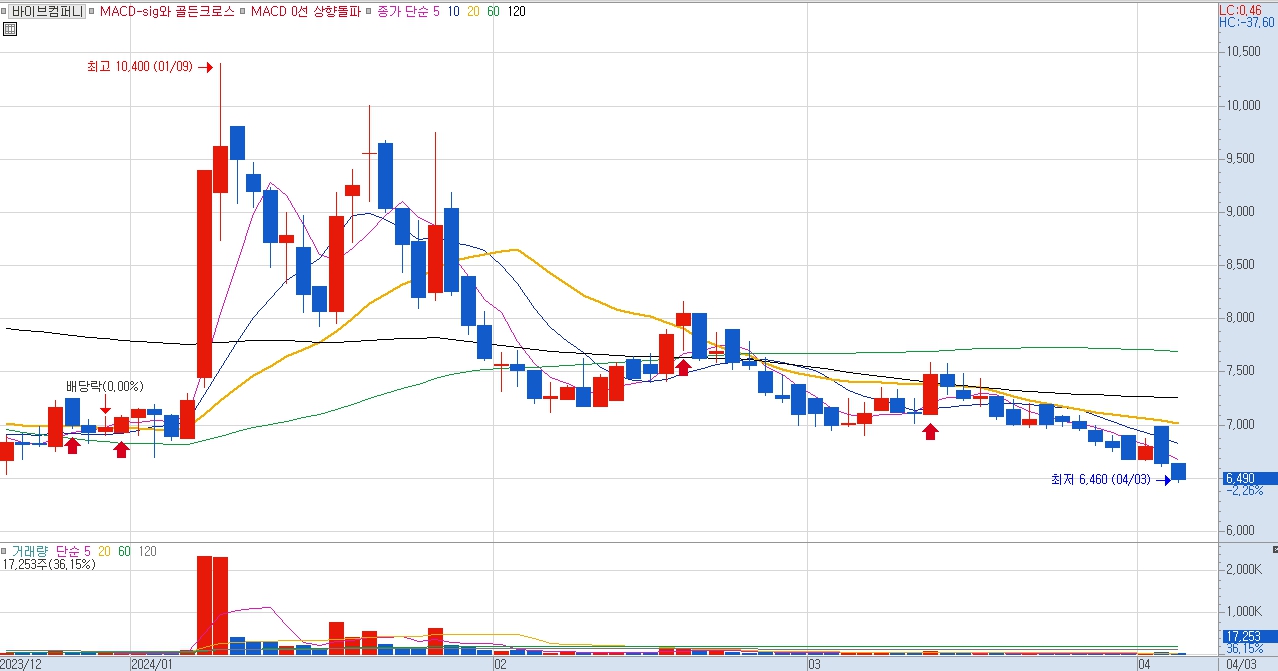Image resolution: width=1278 pixels, height=671 pixels.
Task: Toggle the 거래량 volume indicator label
Action: (30, 551)
